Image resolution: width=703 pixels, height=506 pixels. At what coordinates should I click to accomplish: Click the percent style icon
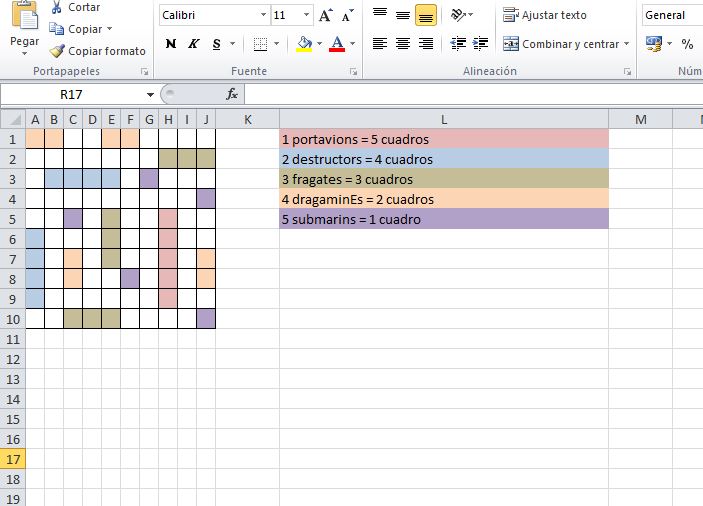tap(687, 44)
